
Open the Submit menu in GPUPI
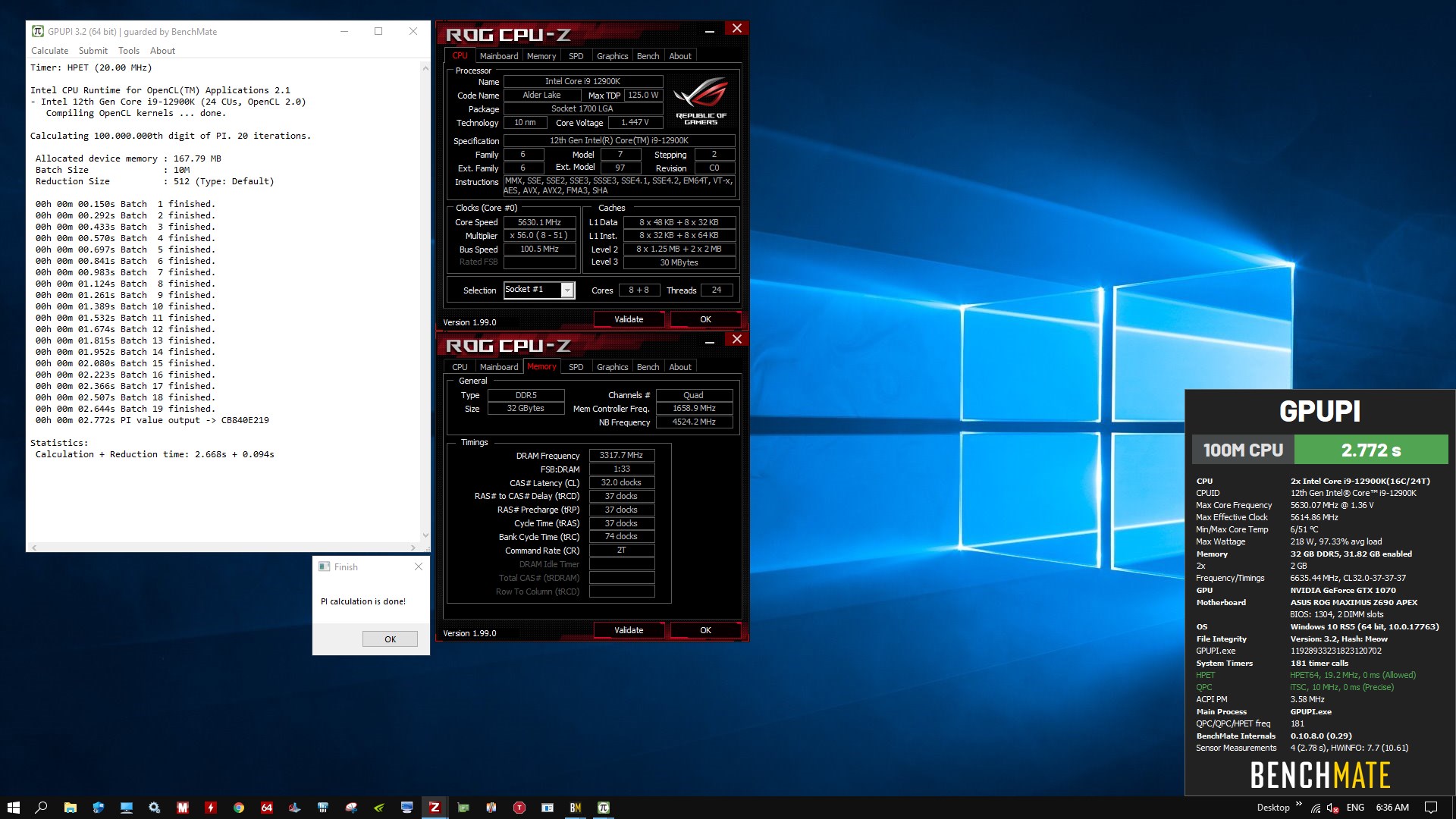pos(93,51)
